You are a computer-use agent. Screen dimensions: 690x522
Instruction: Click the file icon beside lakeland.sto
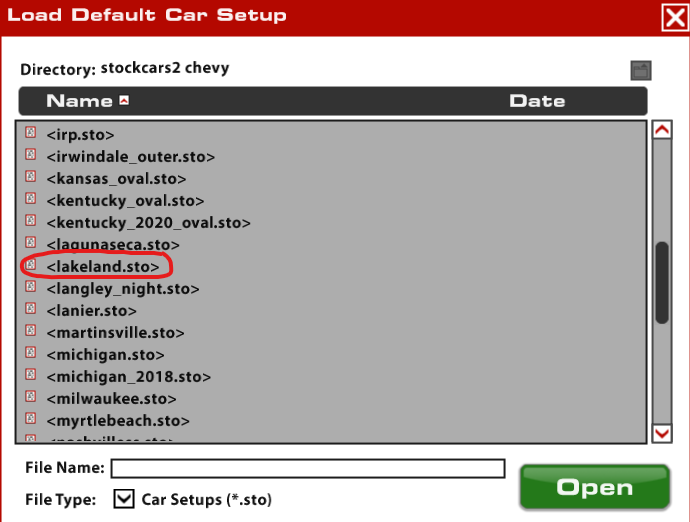30,266
